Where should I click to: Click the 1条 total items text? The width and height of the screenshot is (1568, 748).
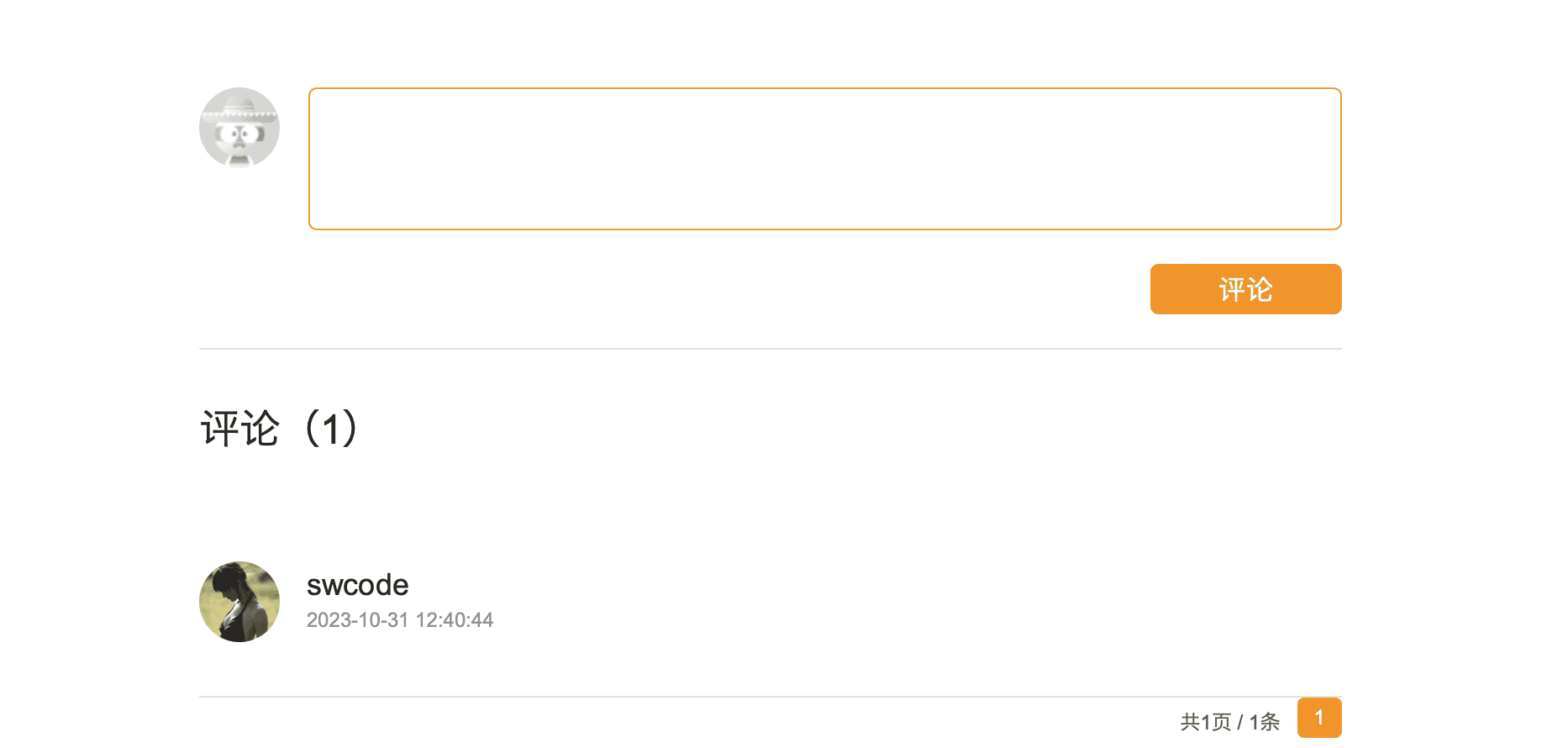[1264, 722]
